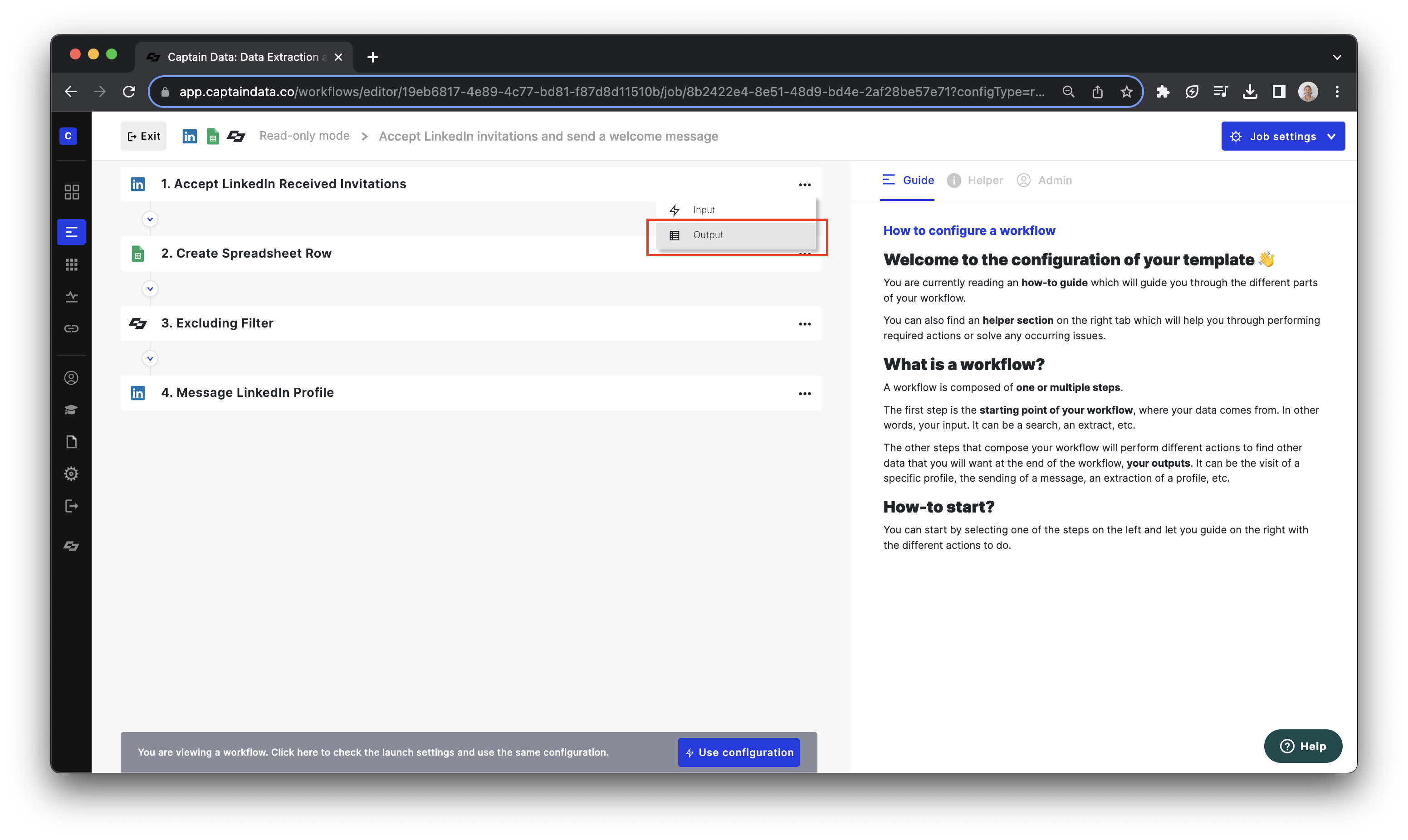Select step 2 Create Spreadsheet Row

click(x=471, y=254)
